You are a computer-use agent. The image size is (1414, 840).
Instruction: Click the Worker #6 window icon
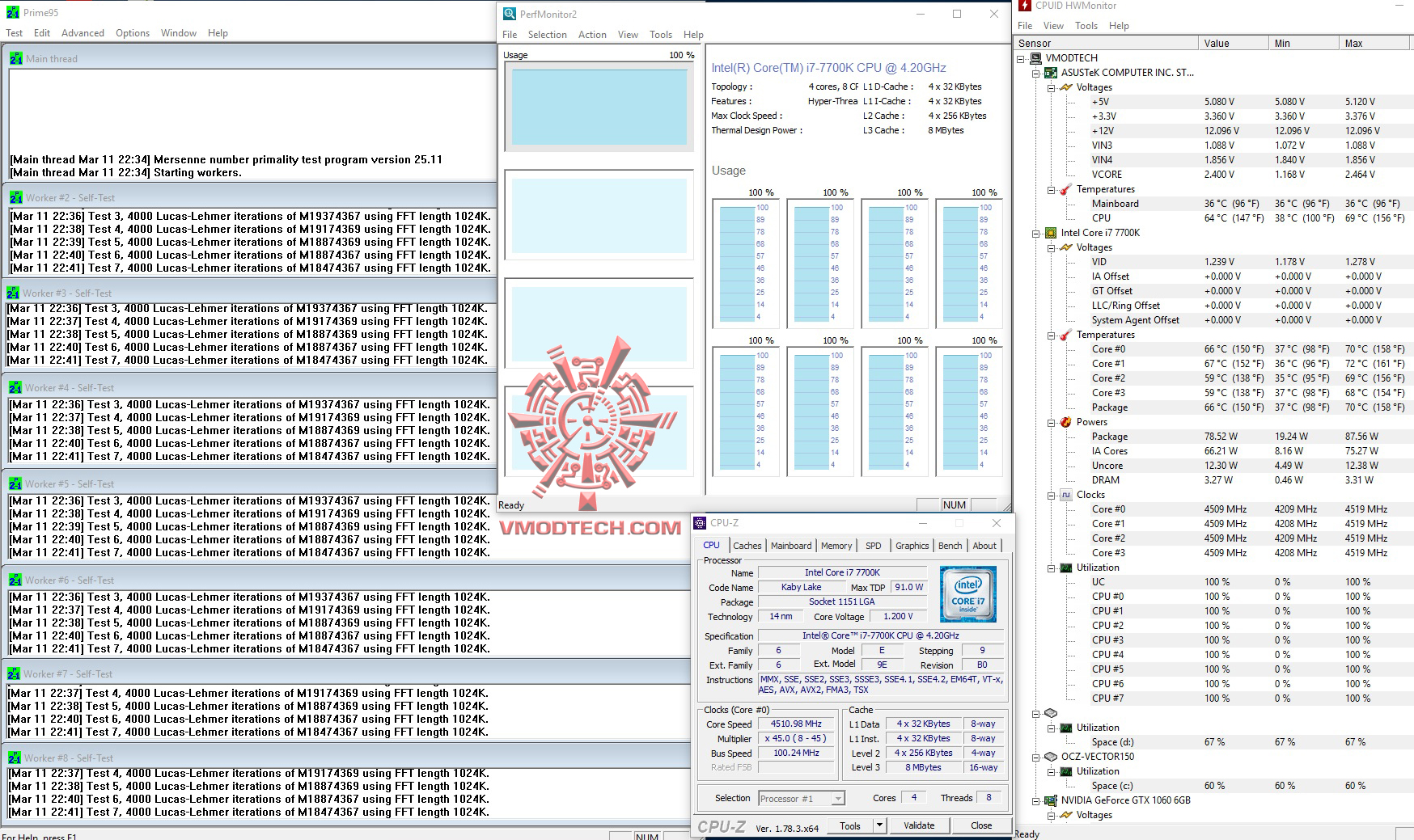click(x=15, y=580)
